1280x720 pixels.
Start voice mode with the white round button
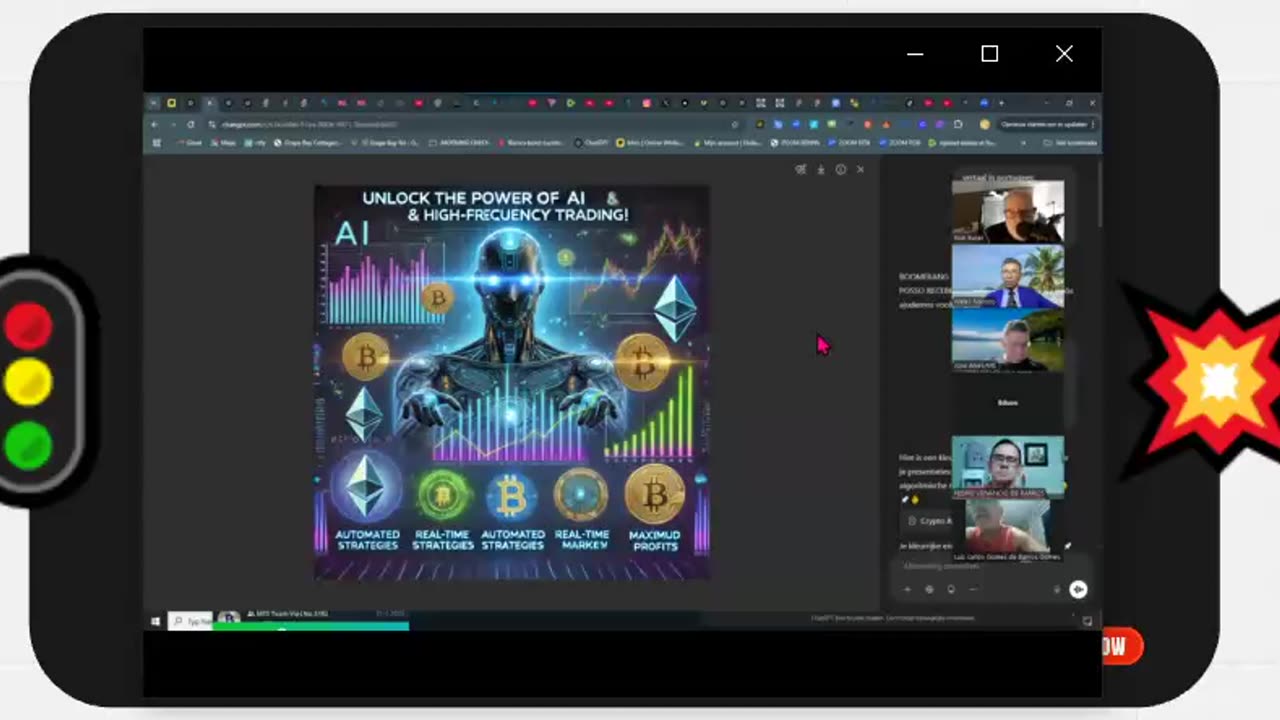point(1078,590)
